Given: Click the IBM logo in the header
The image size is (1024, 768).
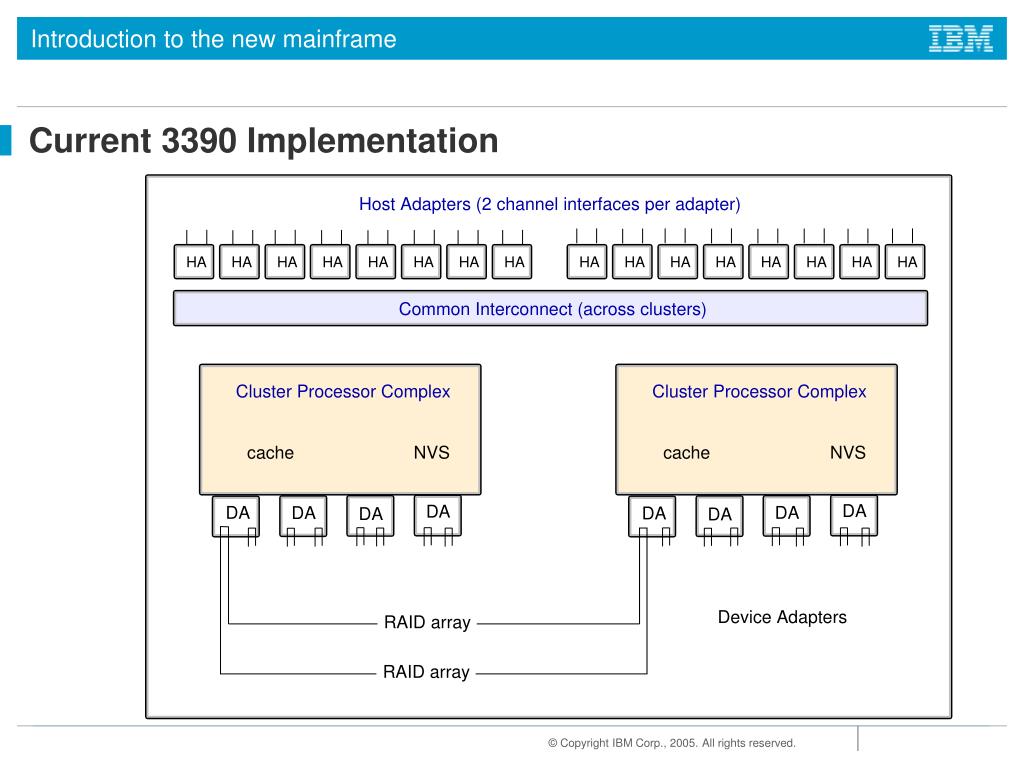Looking at the screenshot, I should [961, 39].
